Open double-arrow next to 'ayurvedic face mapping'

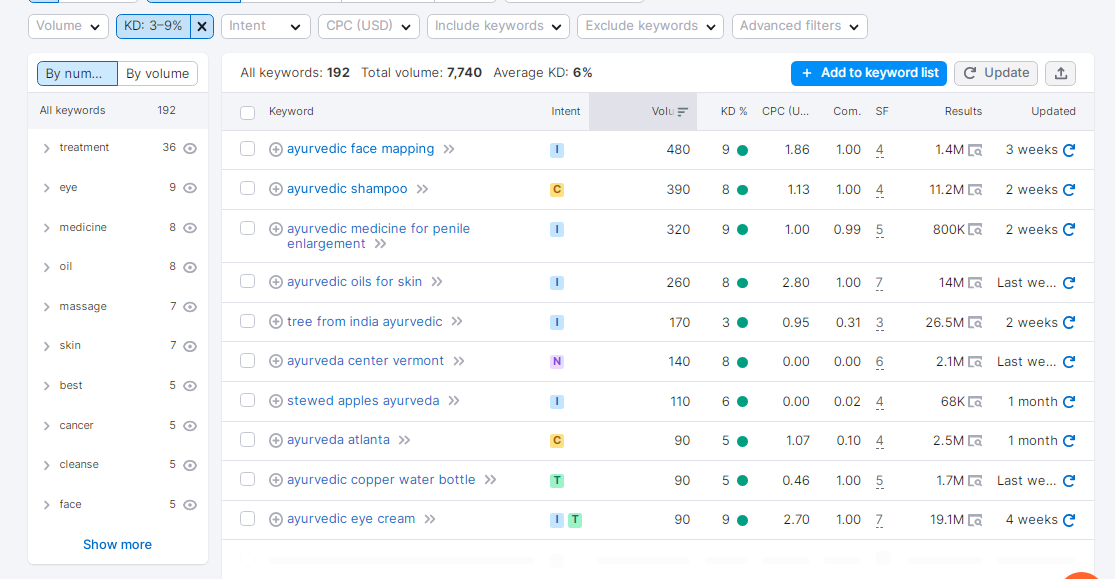[x=449, y=149]
